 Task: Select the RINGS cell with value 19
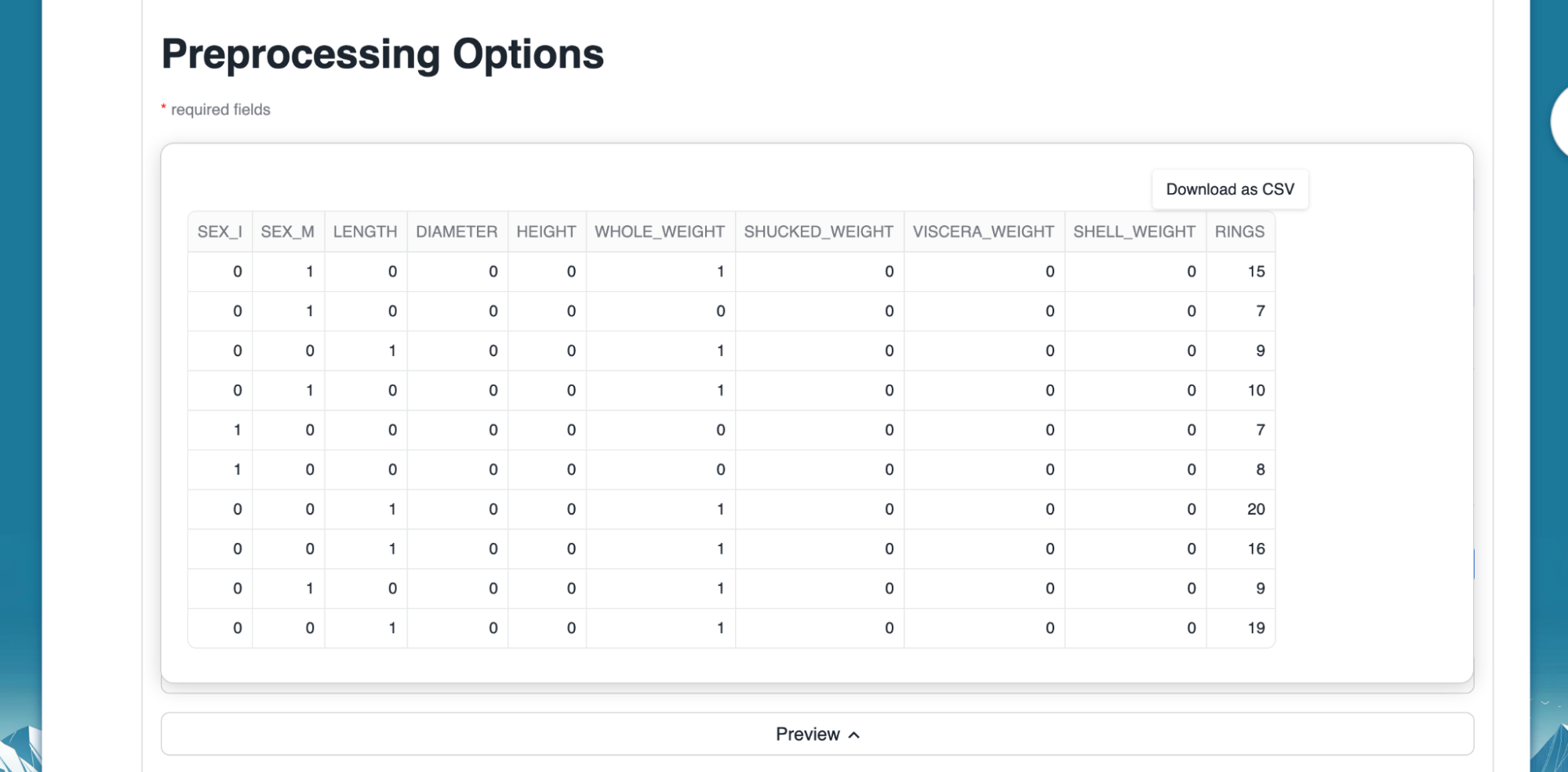(1256, 628)
